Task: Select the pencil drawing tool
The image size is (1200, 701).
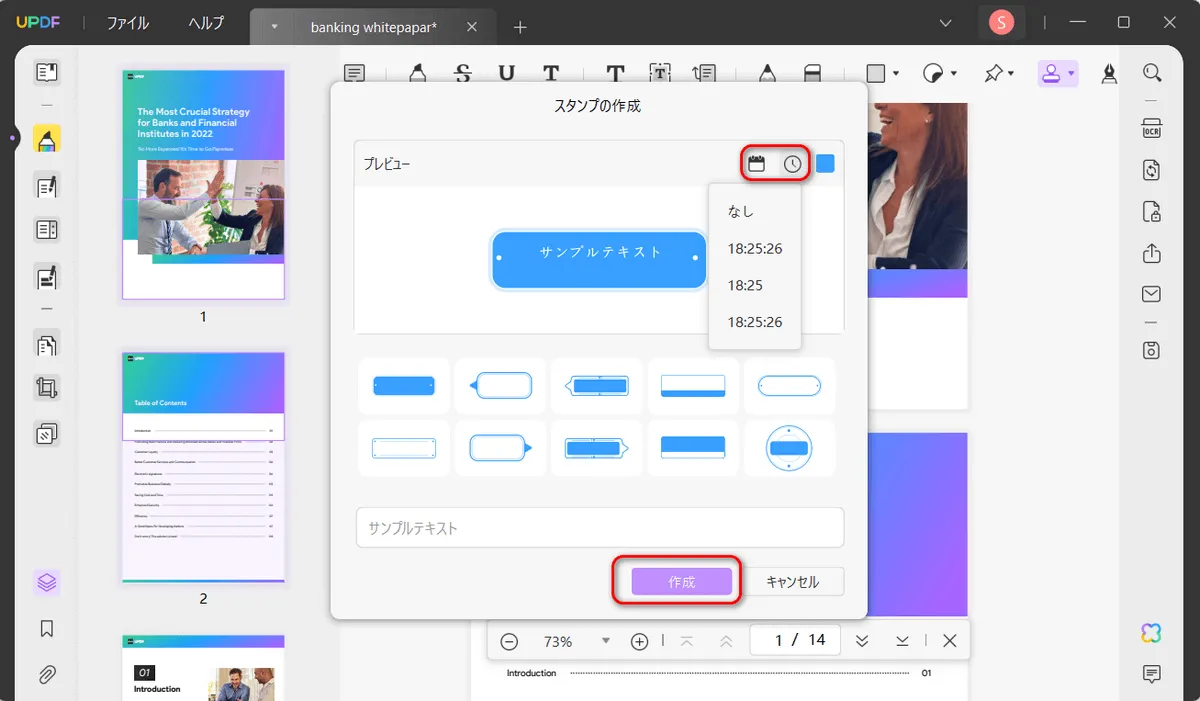Action: coord(767,73)
